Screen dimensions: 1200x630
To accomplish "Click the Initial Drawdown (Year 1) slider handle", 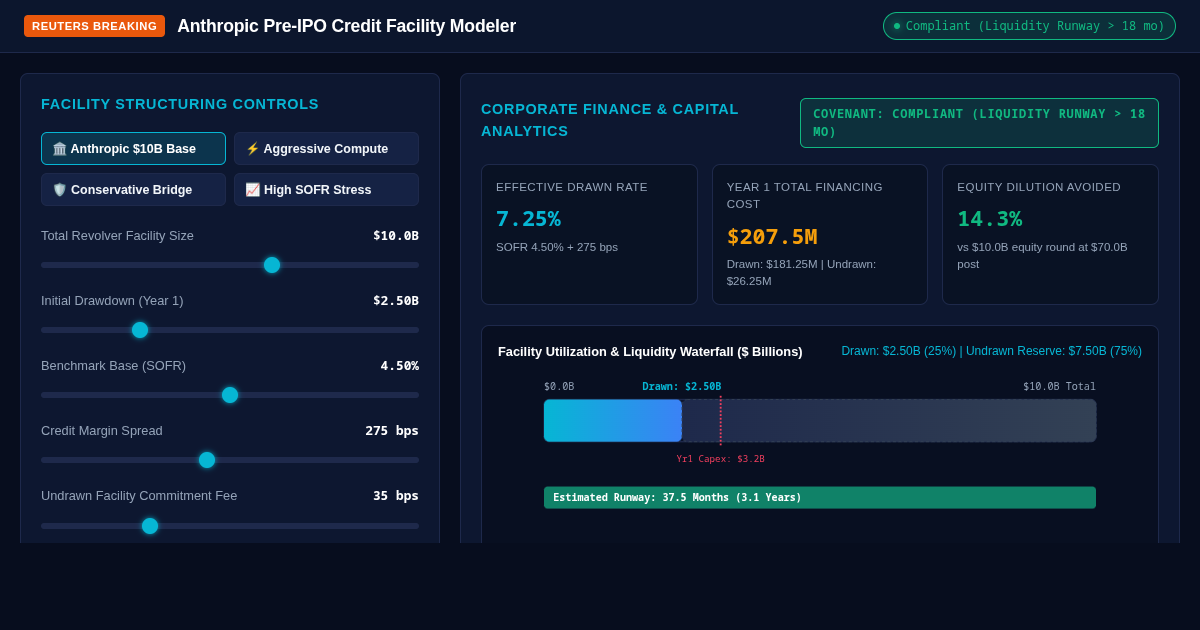I will (x=140, y=330).
